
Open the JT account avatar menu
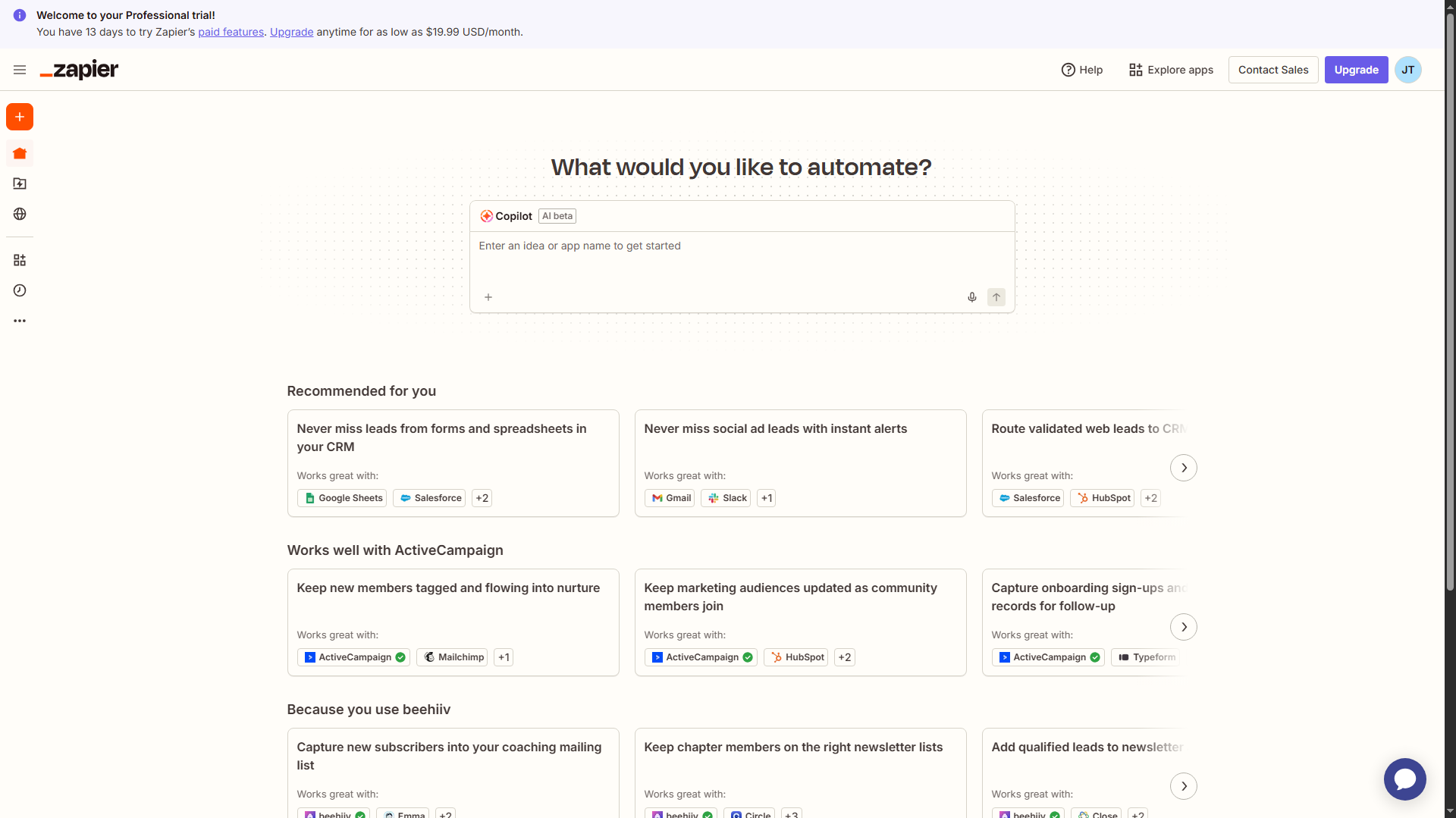pyautogui.click(x=1407, y=70)
